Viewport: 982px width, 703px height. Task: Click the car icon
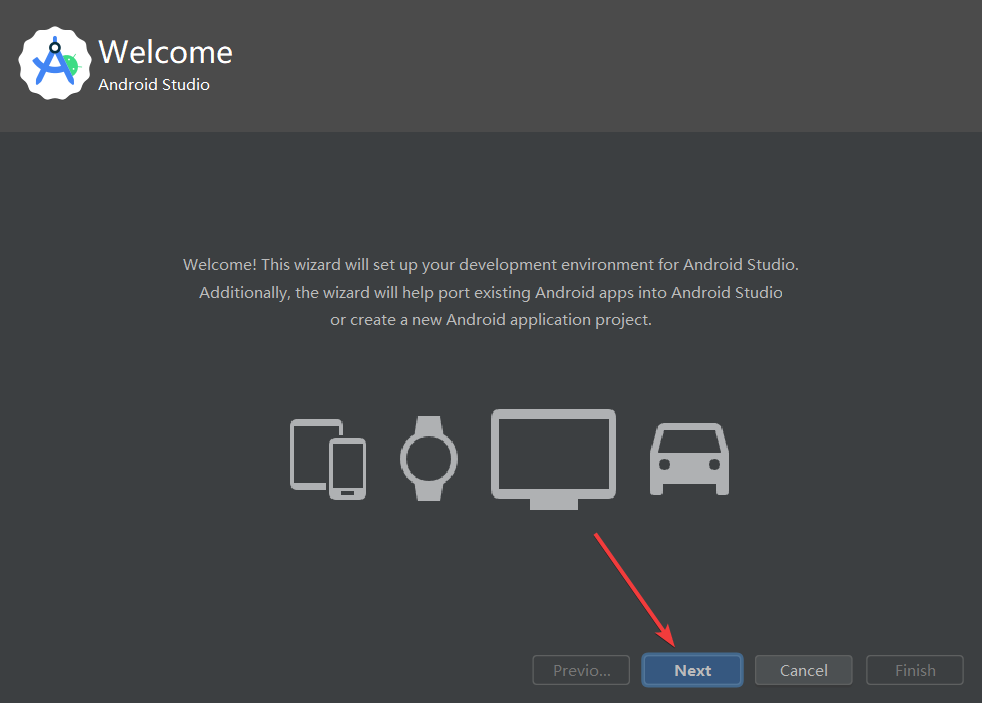690,459
